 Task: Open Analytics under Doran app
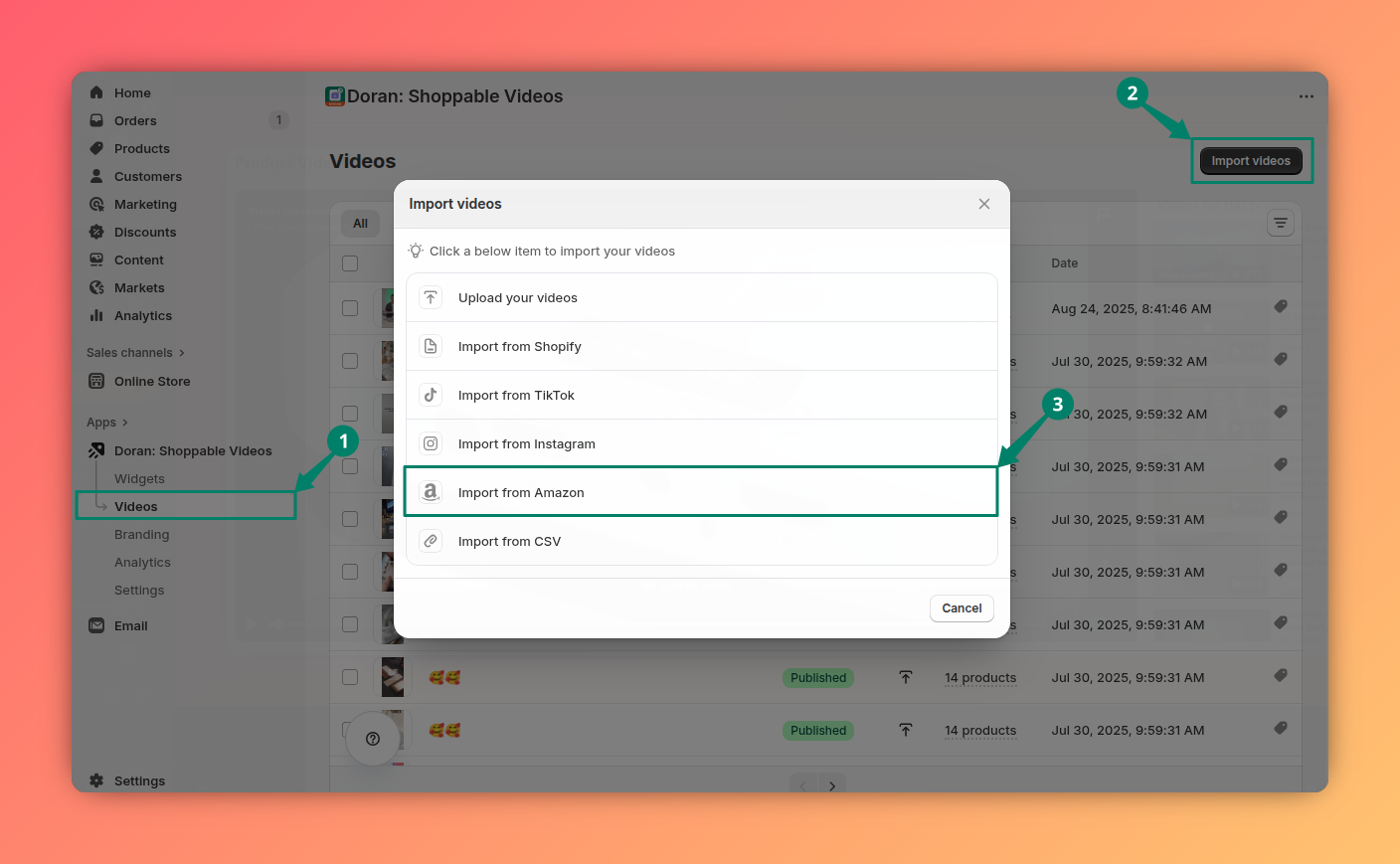point(142,562)
